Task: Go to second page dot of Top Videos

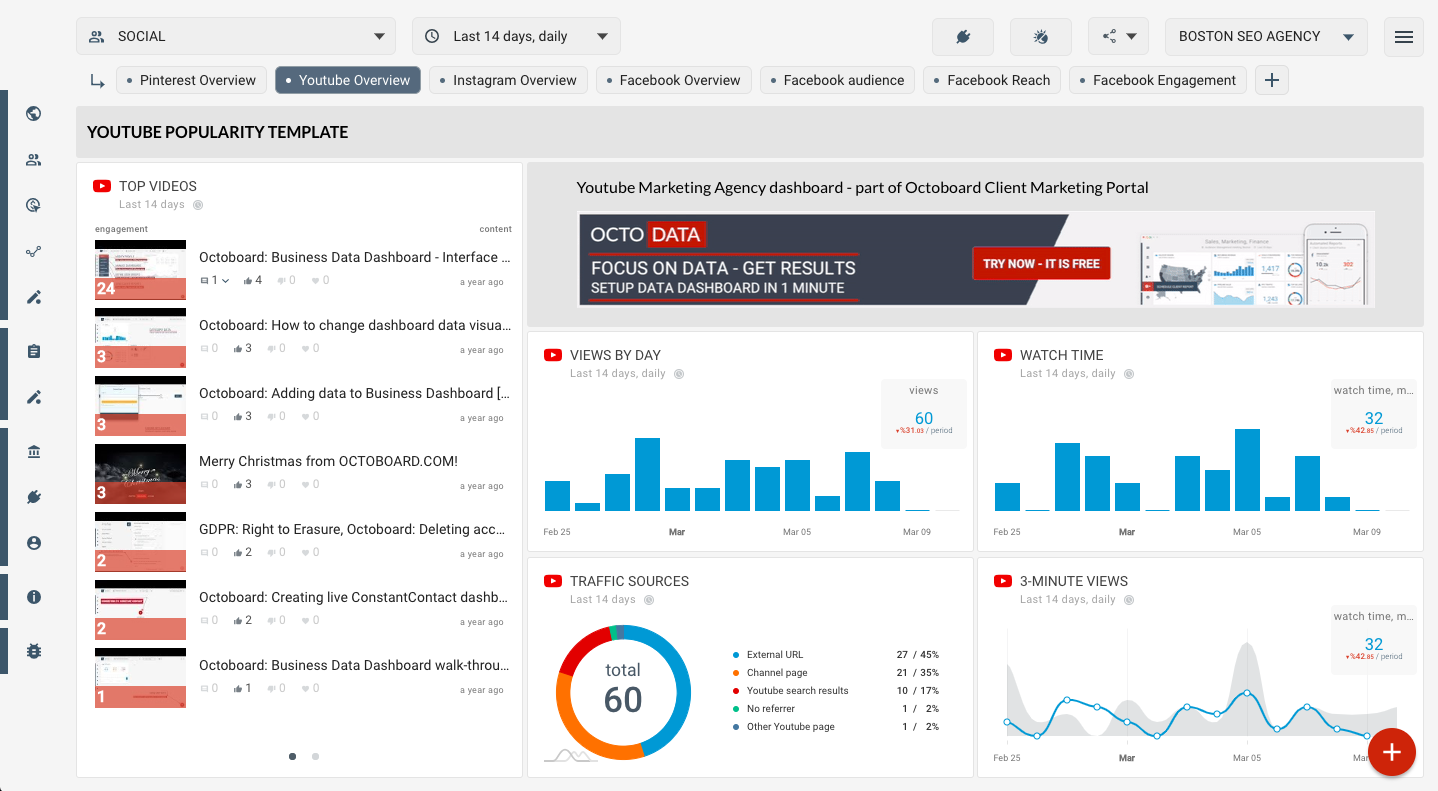Action: tap(316, 757)
